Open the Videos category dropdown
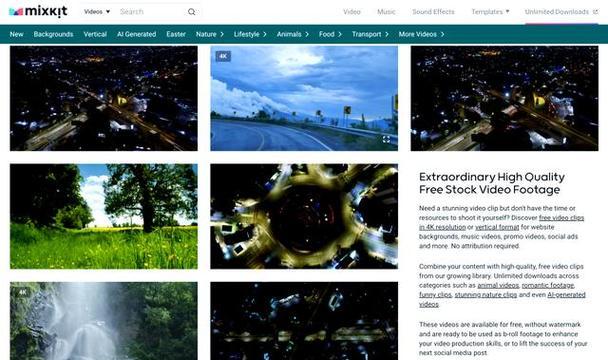The height and width of the screenshot is (360, 608). point(97,12)
